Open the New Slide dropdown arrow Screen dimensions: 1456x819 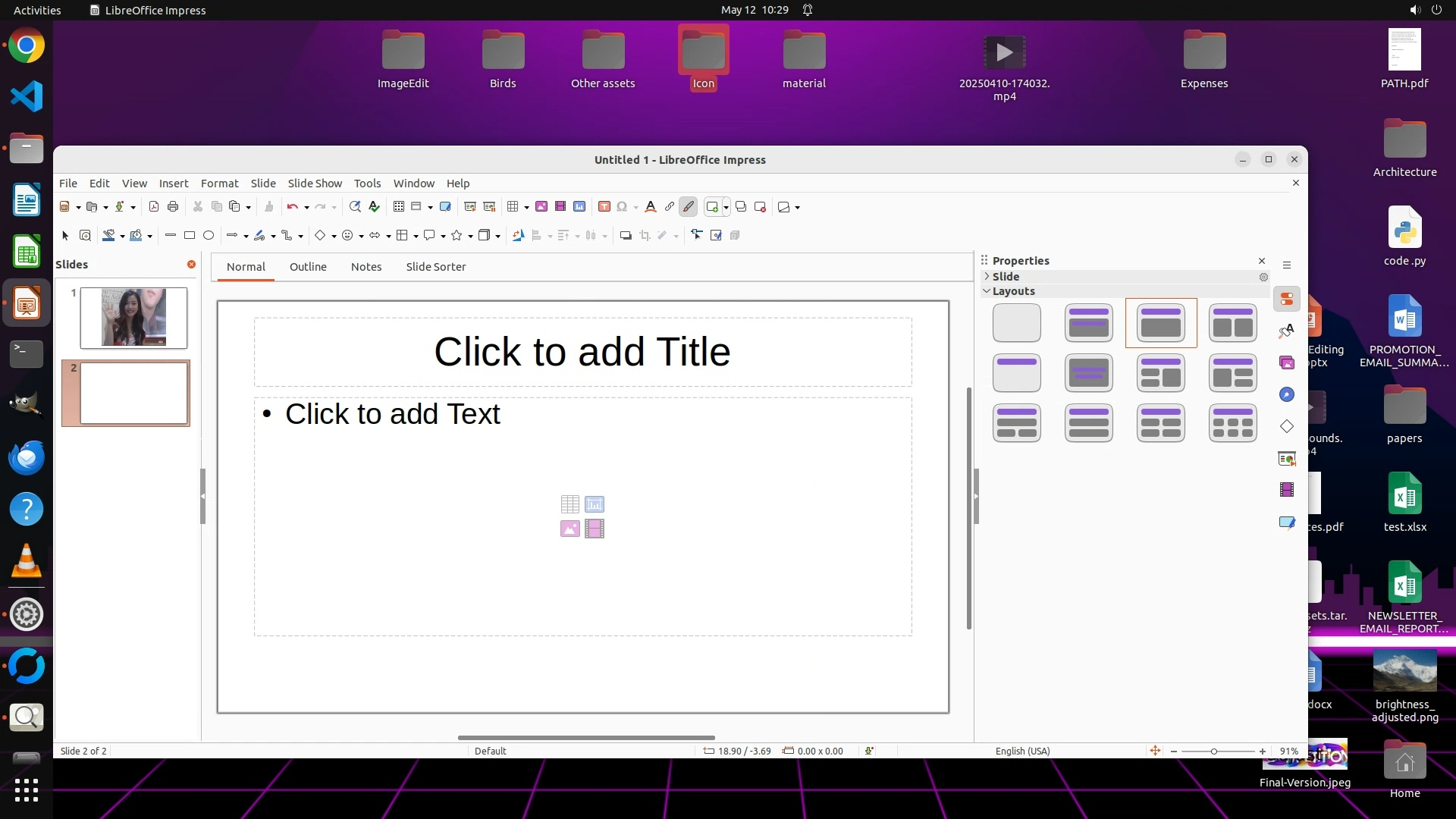point(726,206)
